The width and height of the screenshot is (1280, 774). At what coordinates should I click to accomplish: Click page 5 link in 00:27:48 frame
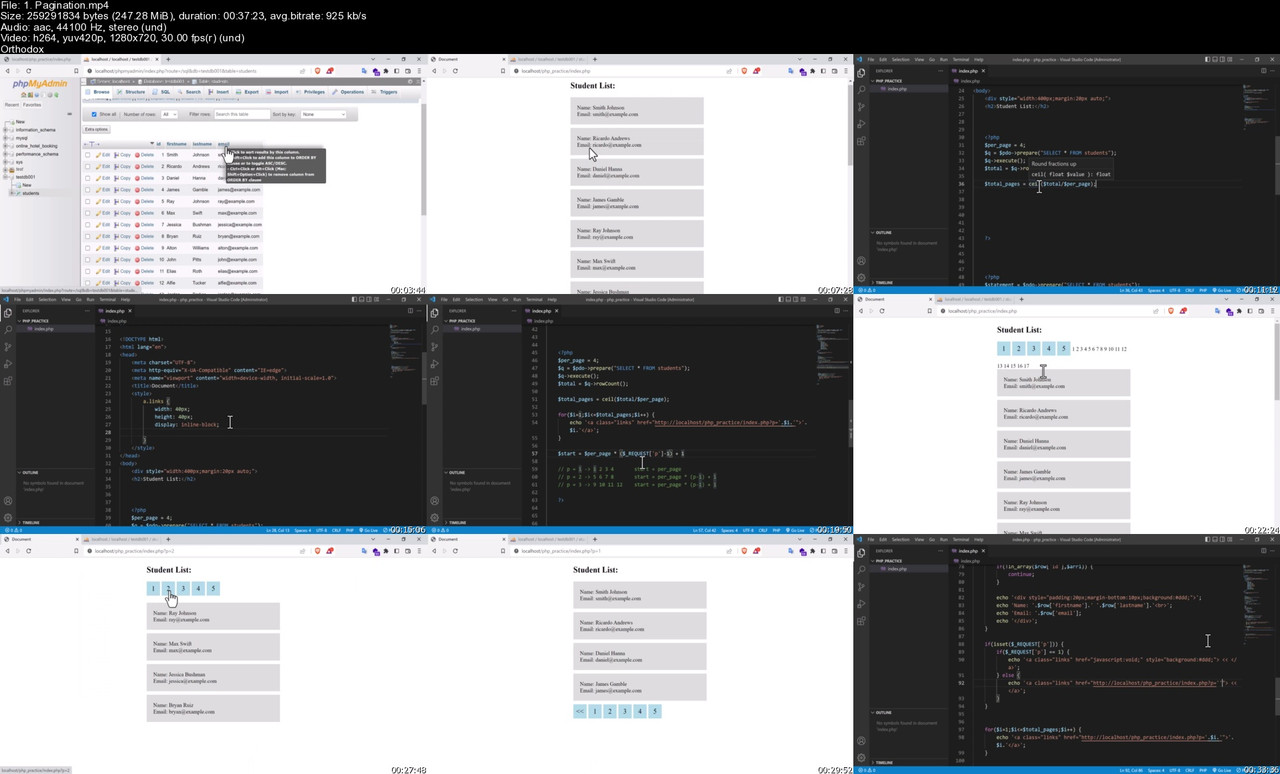coord(213,588)
